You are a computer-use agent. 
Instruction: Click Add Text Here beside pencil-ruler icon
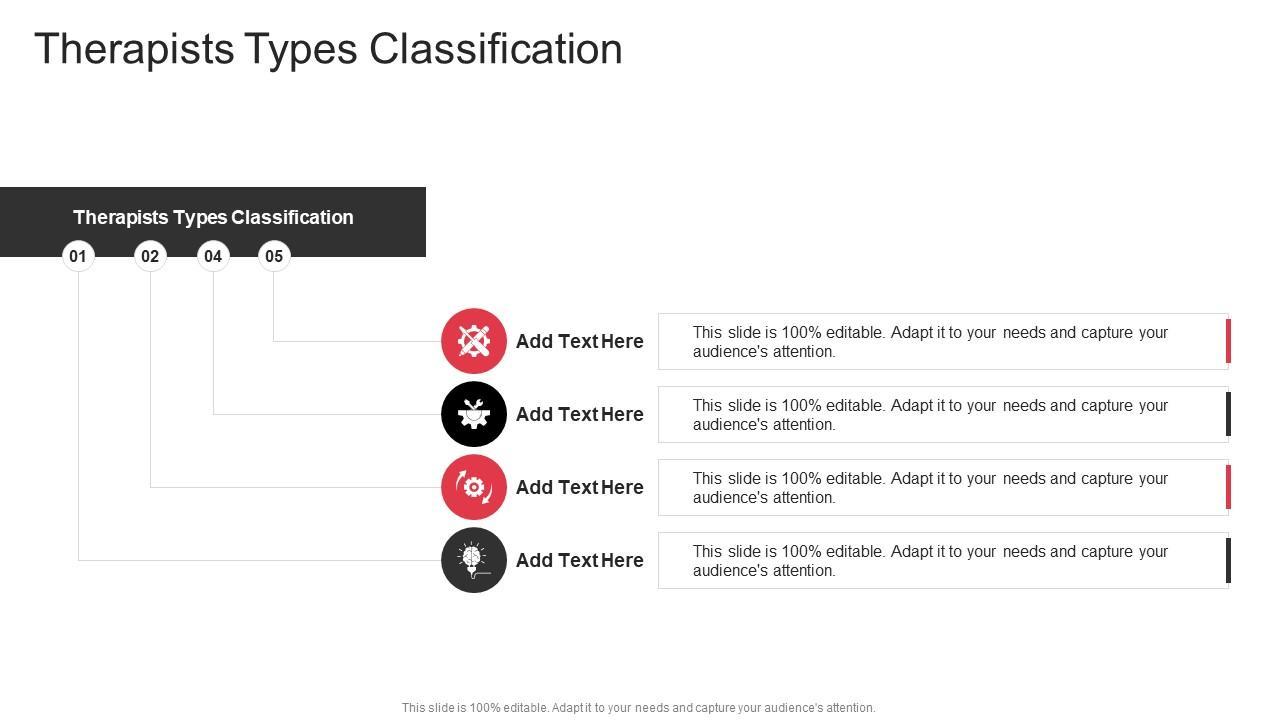pyautogui.click(x=580, y=341)
